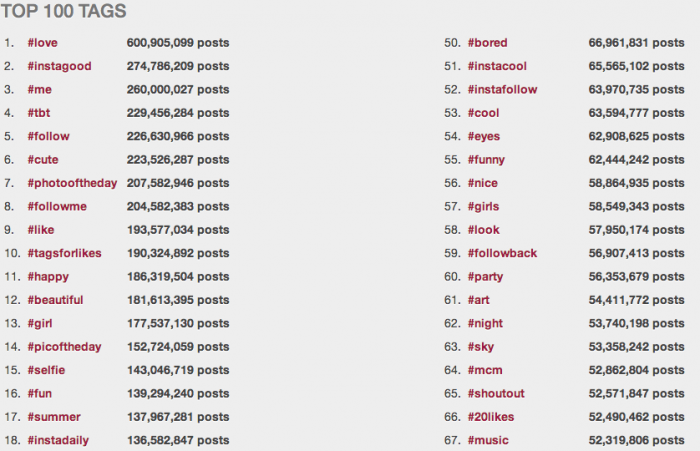Image resolution: width=700 pixels, height=451 pixels.
Task: Open the #selfie hashtag
Action: tap(48, 370)
